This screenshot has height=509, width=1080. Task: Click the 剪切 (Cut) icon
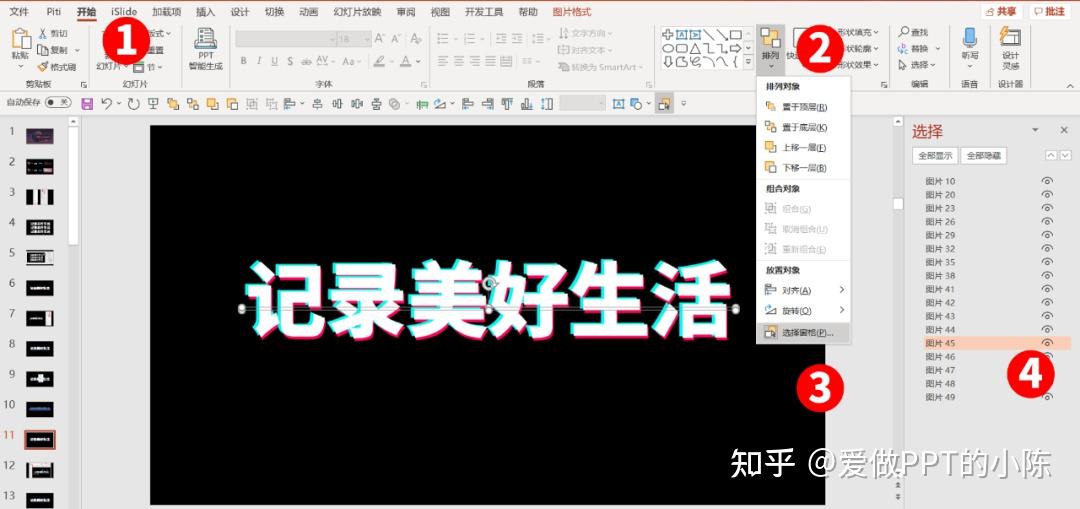point(43,33)
